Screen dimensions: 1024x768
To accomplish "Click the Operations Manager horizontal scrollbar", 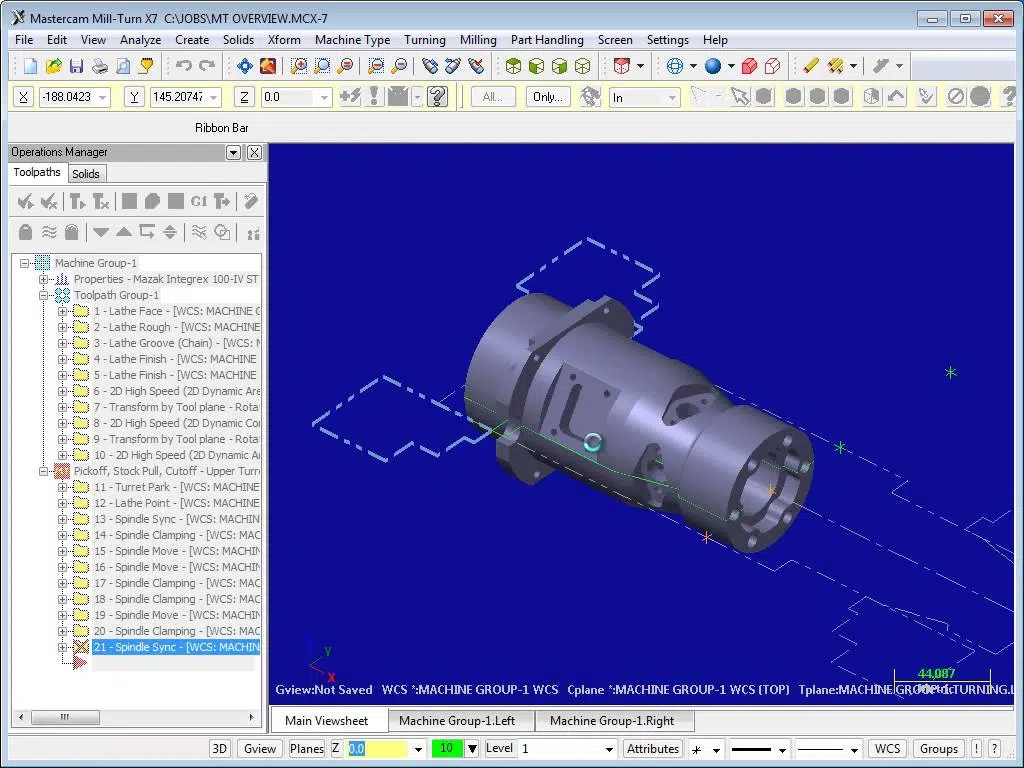I will coord(136,717).
